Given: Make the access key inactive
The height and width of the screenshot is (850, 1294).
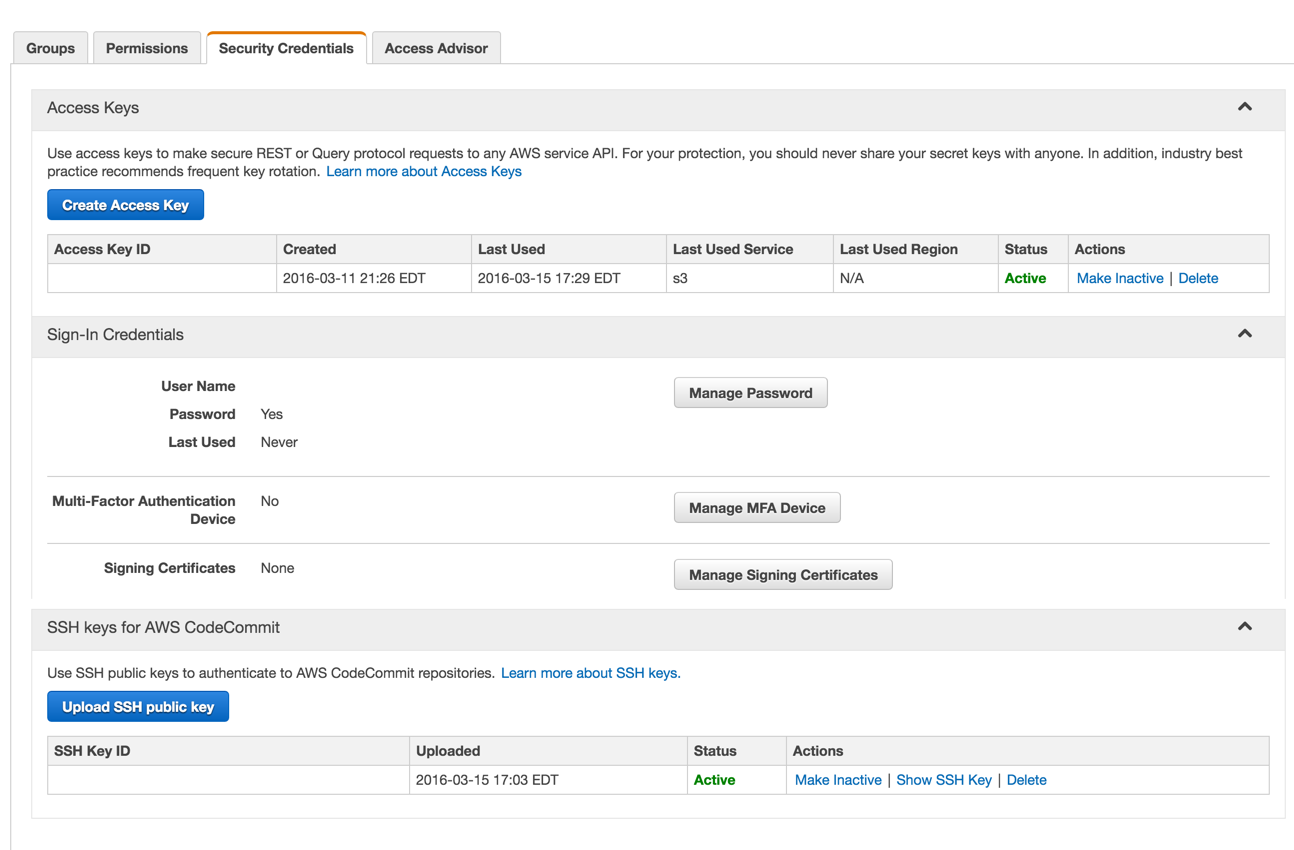Looking at the screenshot, I should pos(1120,278).
